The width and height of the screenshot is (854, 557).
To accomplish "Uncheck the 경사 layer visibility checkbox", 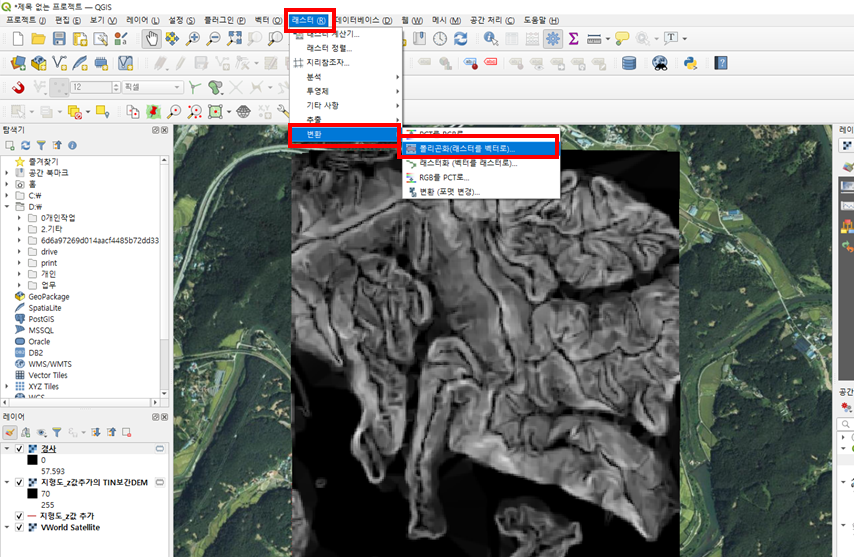I will pyautogui.click(x=20, y=449).
